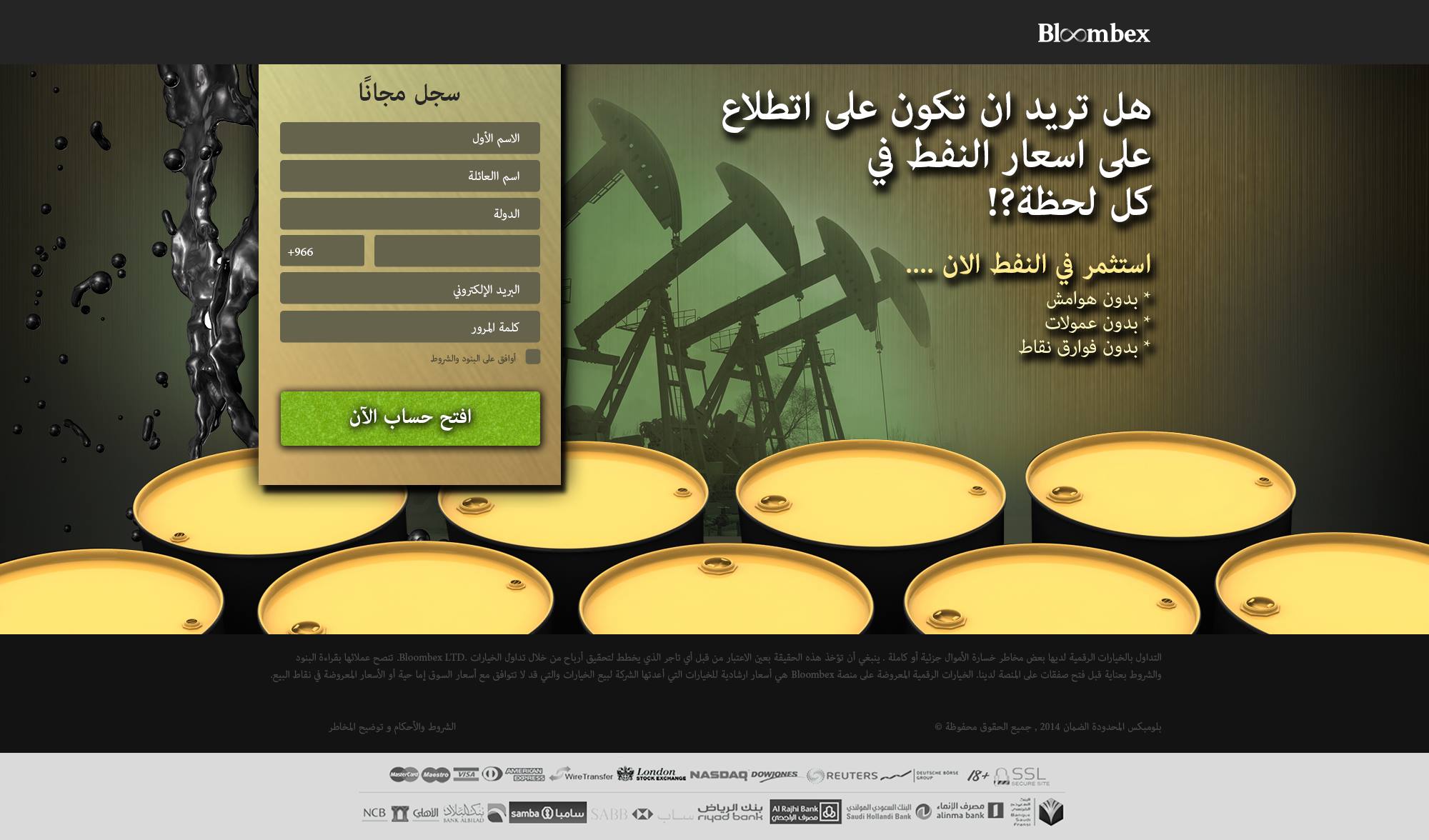Click the 18+ age restriction icon
This screenshot has height=840, width=1429.
click(x=978, y=776)
